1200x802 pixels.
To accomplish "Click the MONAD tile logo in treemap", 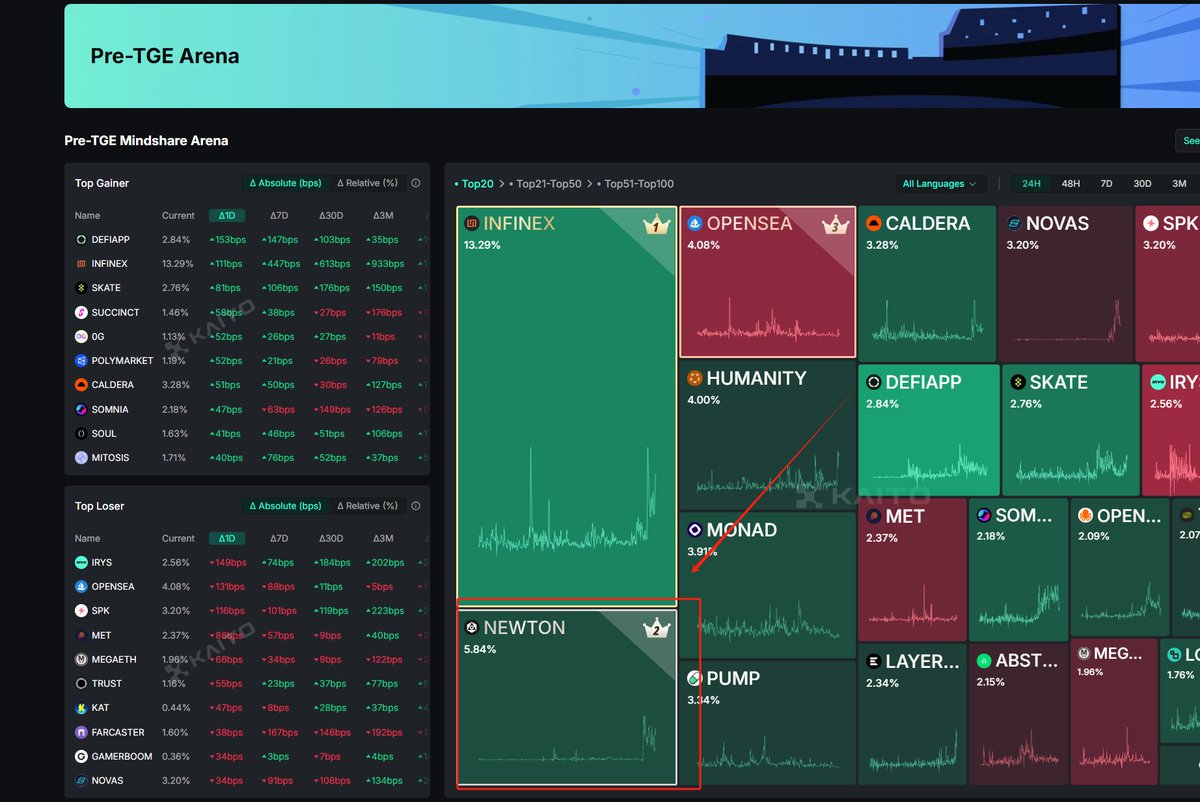I will coord(694,530).
